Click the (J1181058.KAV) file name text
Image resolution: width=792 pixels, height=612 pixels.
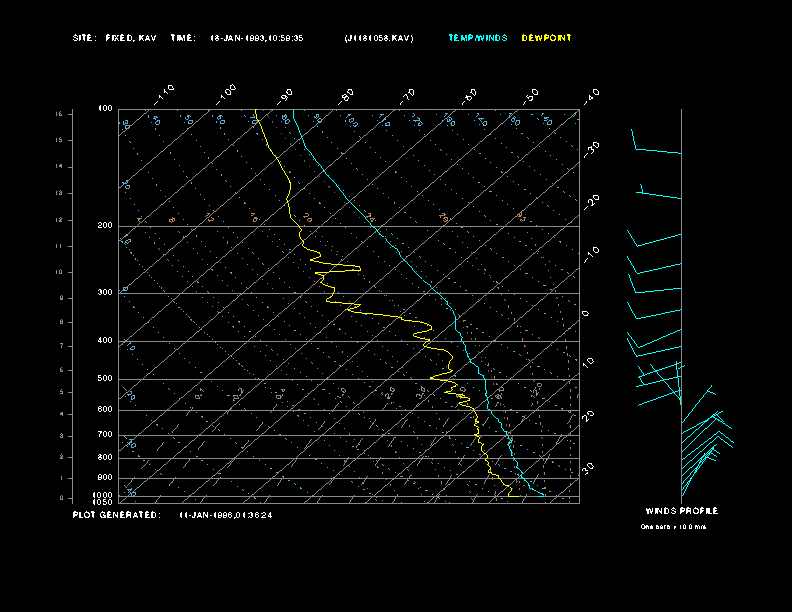click(x=379, y=38)
